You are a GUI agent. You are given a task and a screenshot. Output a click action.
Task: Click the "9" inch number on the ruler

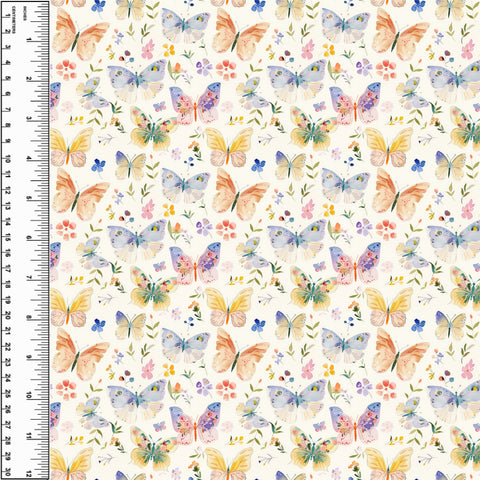[x=29, y=357]
